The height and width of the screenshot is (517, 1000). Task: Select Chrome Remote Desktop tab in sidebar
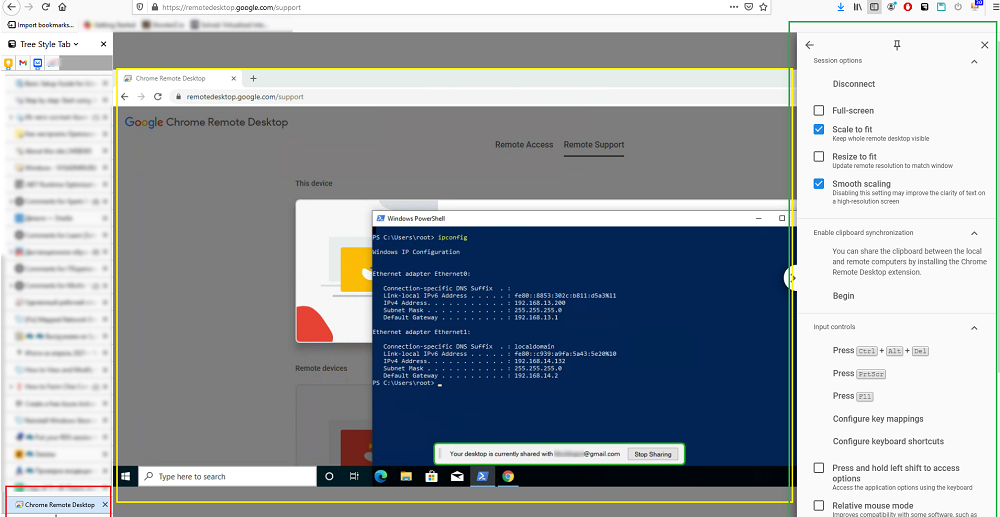(x=58, y=504)
